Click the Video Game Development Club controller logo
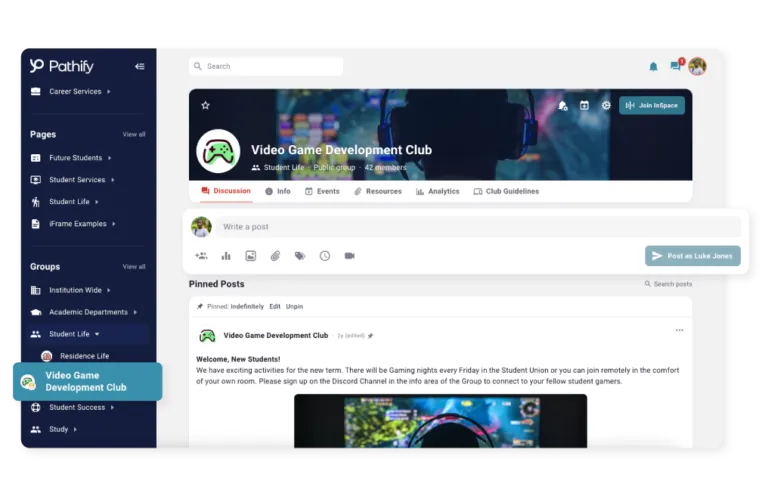This screenshot has height=499, width=768. point(218,151)
